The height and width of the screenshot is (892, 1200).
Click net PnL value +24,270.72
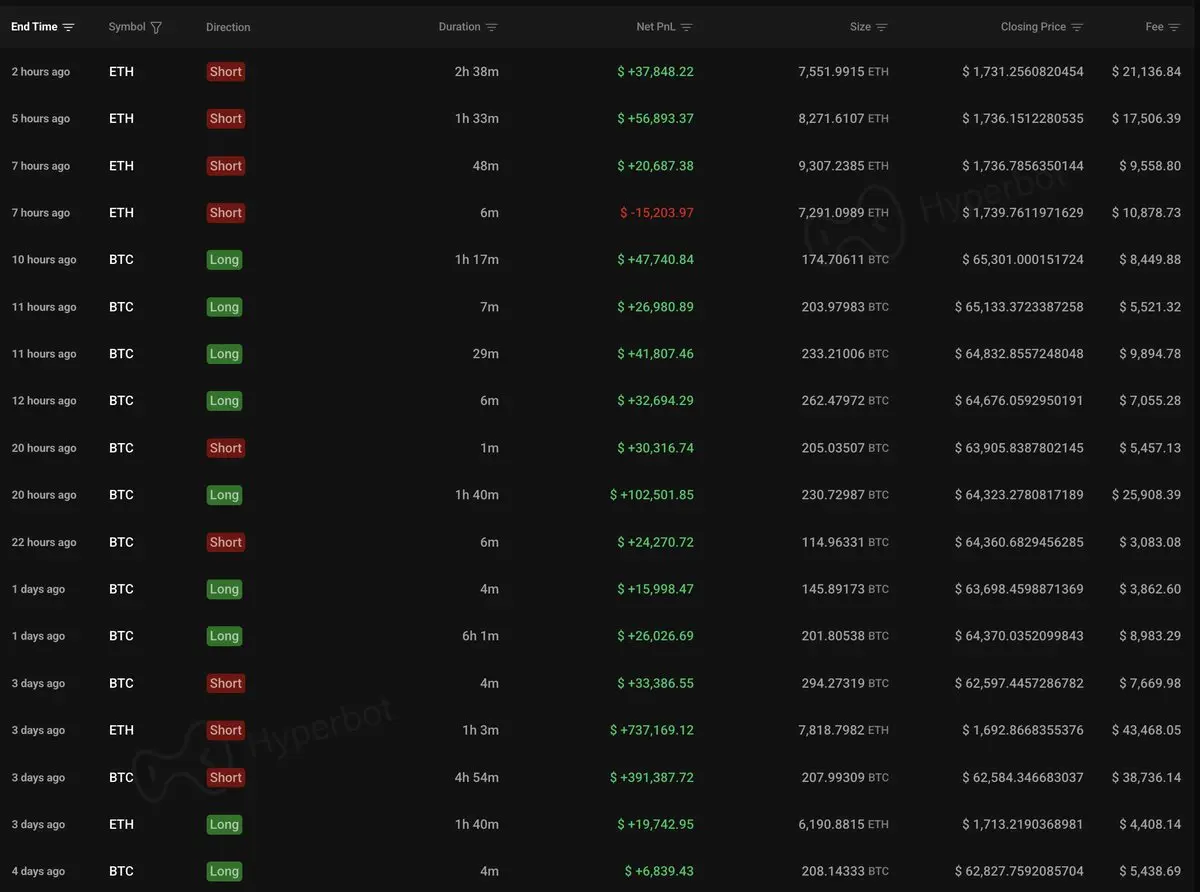coord(655,542)
